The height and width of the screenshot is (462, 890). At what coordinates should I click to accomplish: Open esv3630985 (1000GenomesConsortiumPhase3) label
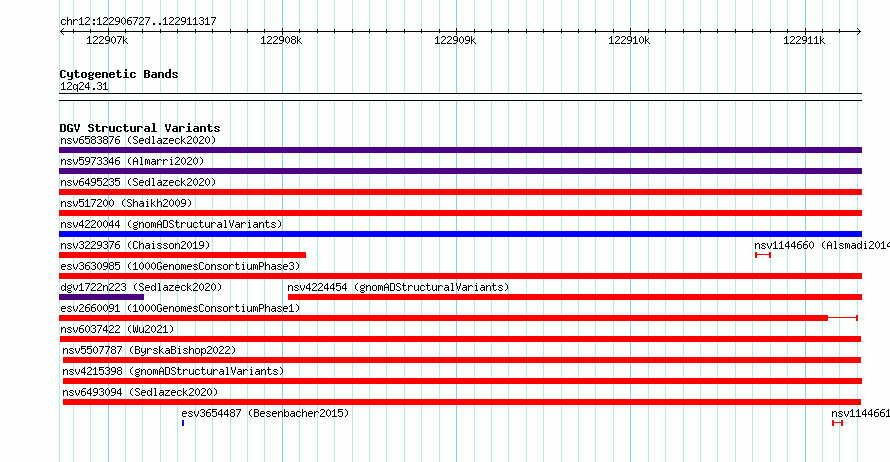180,266
